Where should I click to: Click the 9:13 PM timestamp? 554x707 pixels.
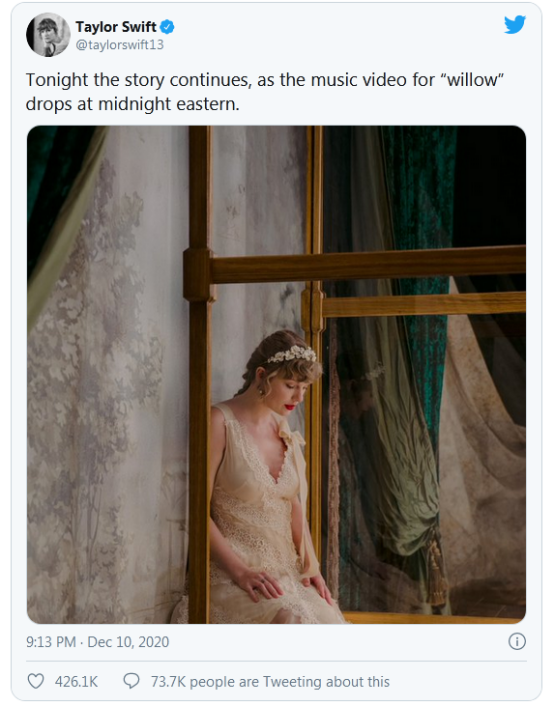50,642
